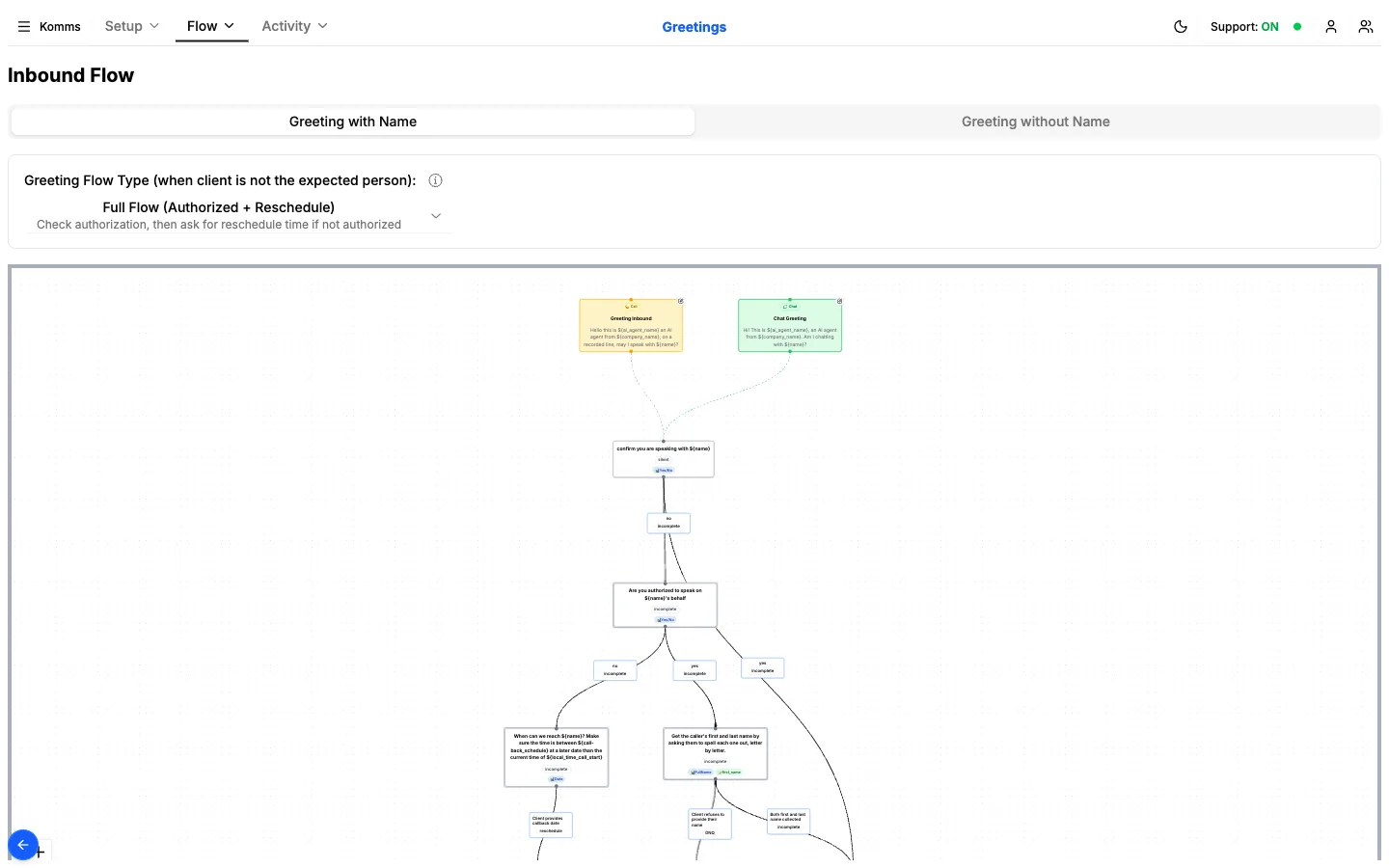Viewport: 1389px width, 868px height.
Task: Click the first_name tag on the caller name node
Action: (x=729, y=772)
